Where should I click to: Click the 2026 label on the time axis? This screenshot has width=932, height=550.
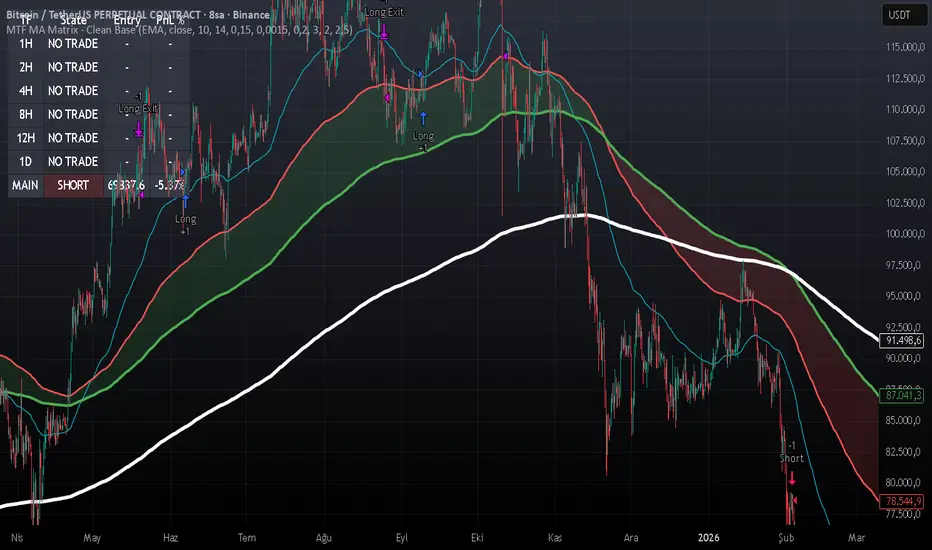click(709, 538)
